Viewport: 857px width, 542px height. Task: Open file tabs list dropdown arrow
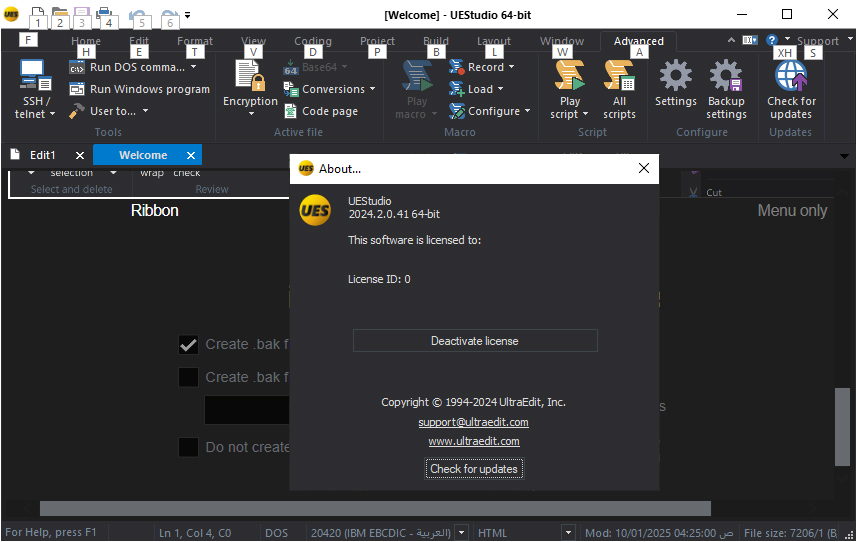[844, 156]
